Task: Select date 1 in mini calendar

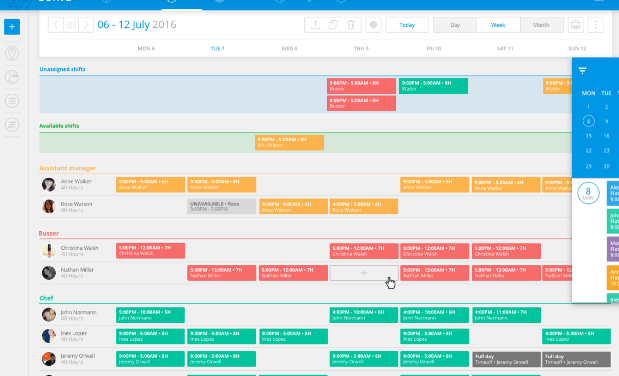Action: (588, 107)
